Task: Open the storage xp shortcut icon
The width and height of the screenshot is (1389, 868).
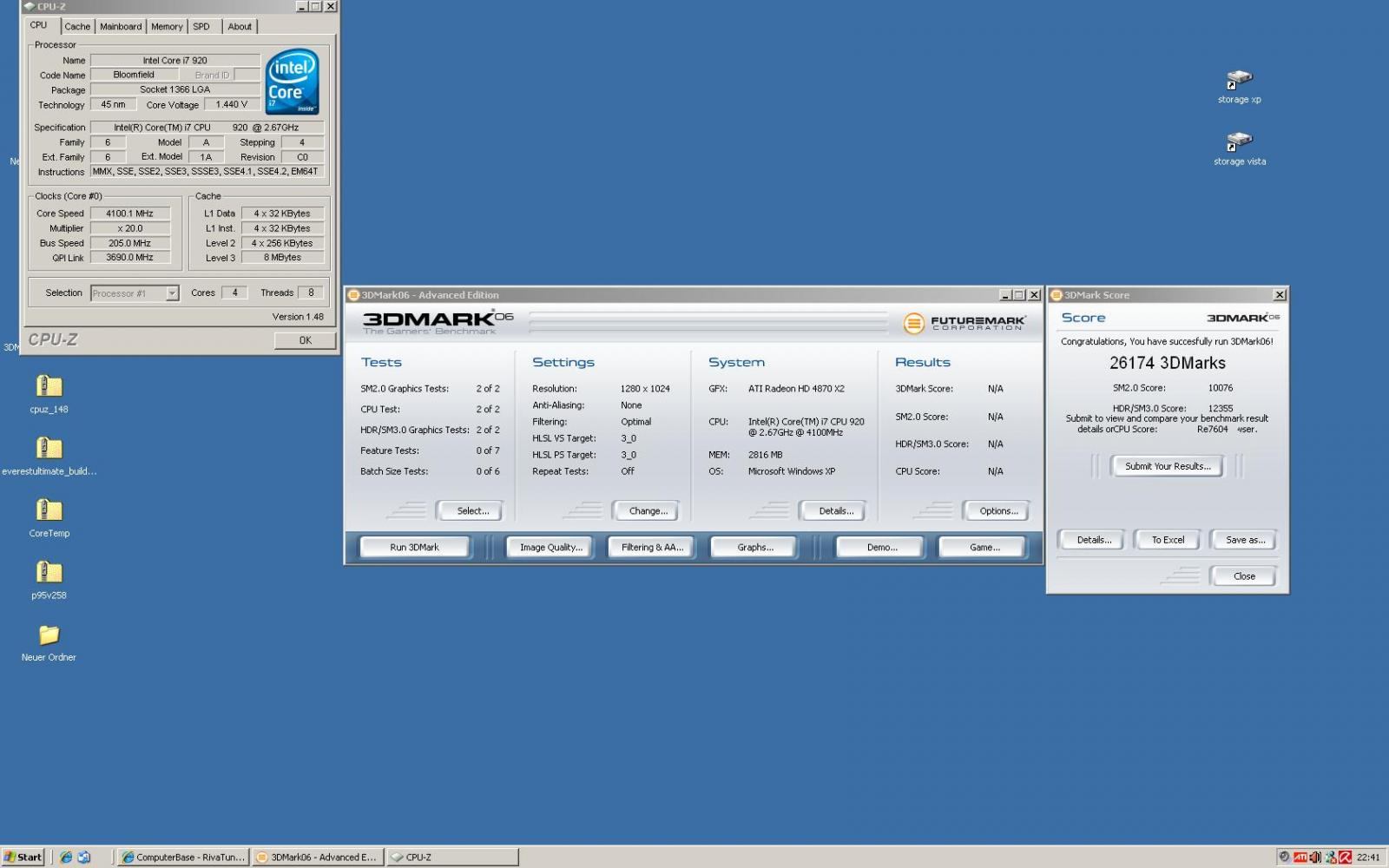Action: pos(1239,80)
